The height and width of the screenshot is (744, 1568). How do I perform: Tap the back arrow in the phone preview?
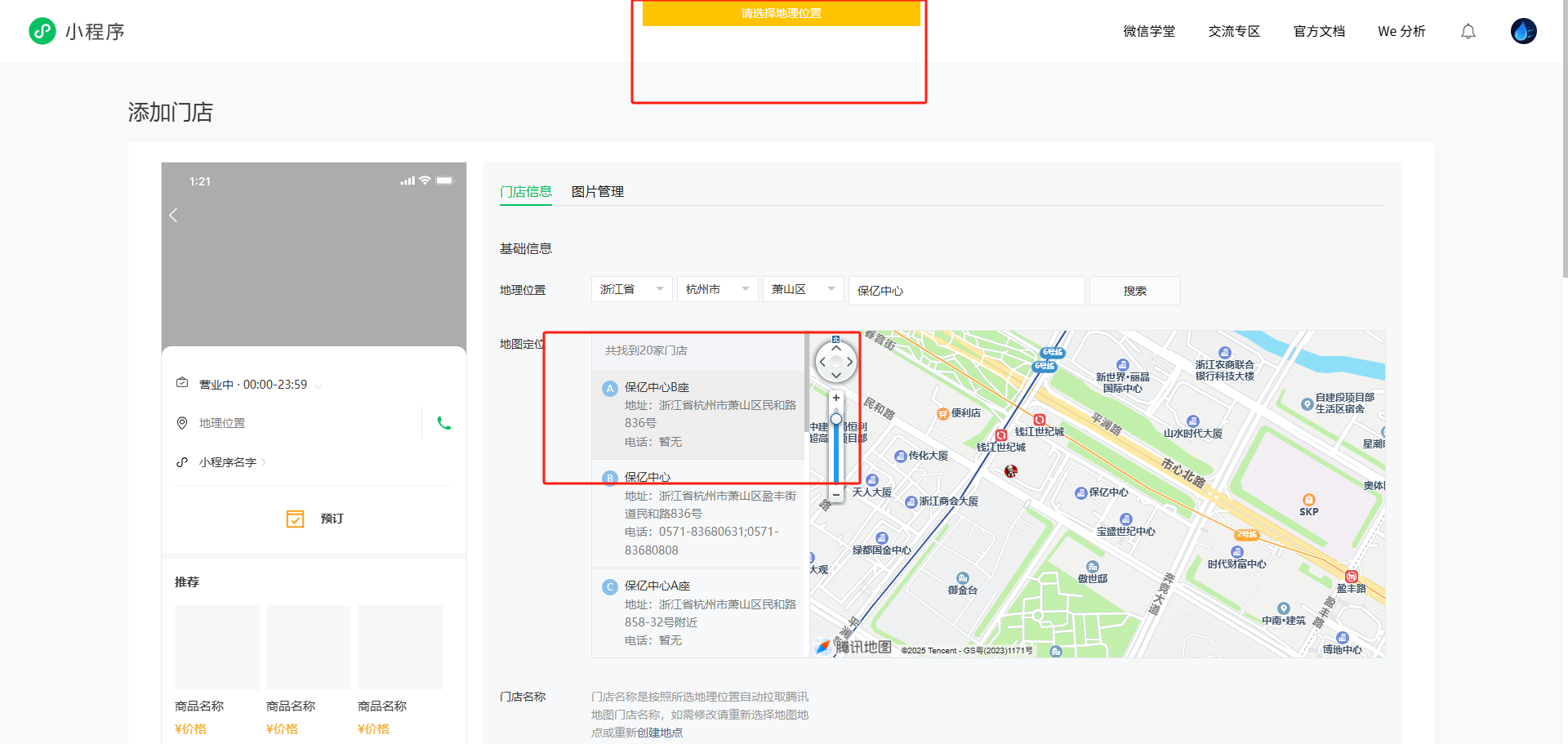click(x=173, y=216)
